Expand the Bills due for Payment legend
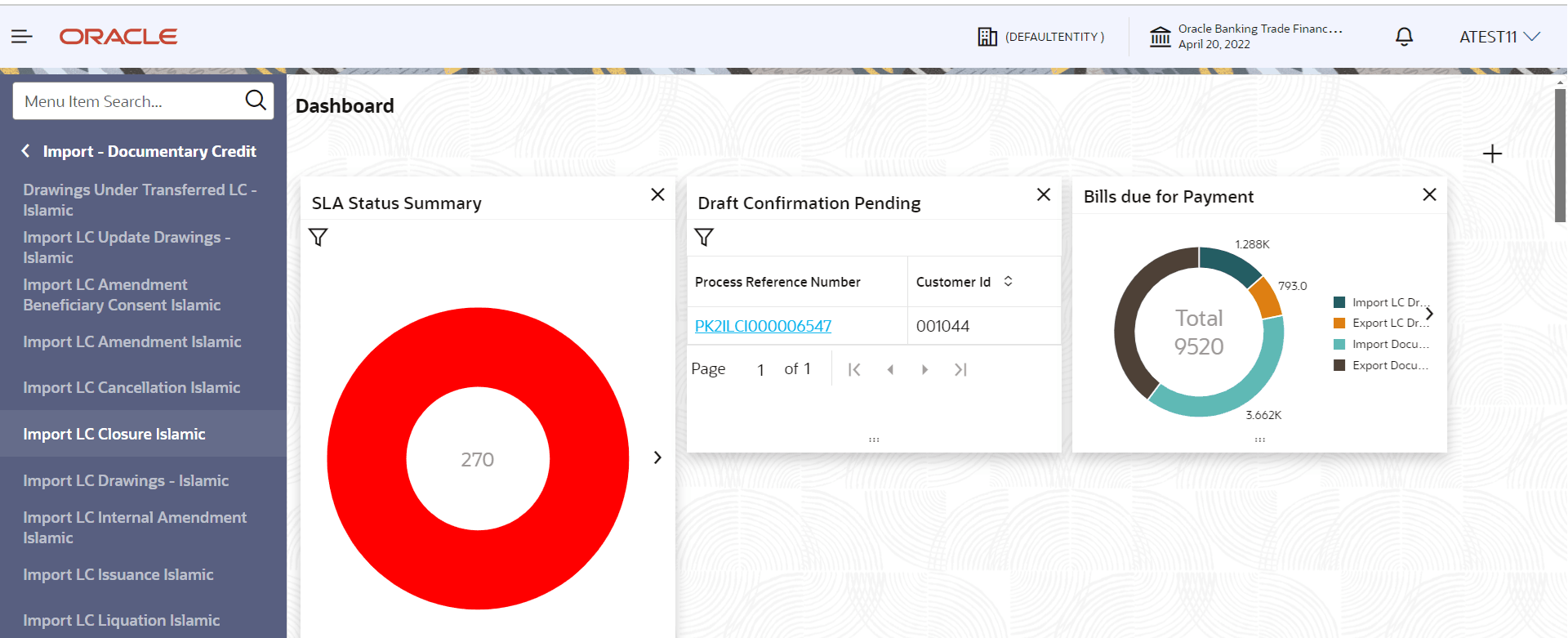The width and height of the screenshot is (1568, 638). [x=1429, y=314]
